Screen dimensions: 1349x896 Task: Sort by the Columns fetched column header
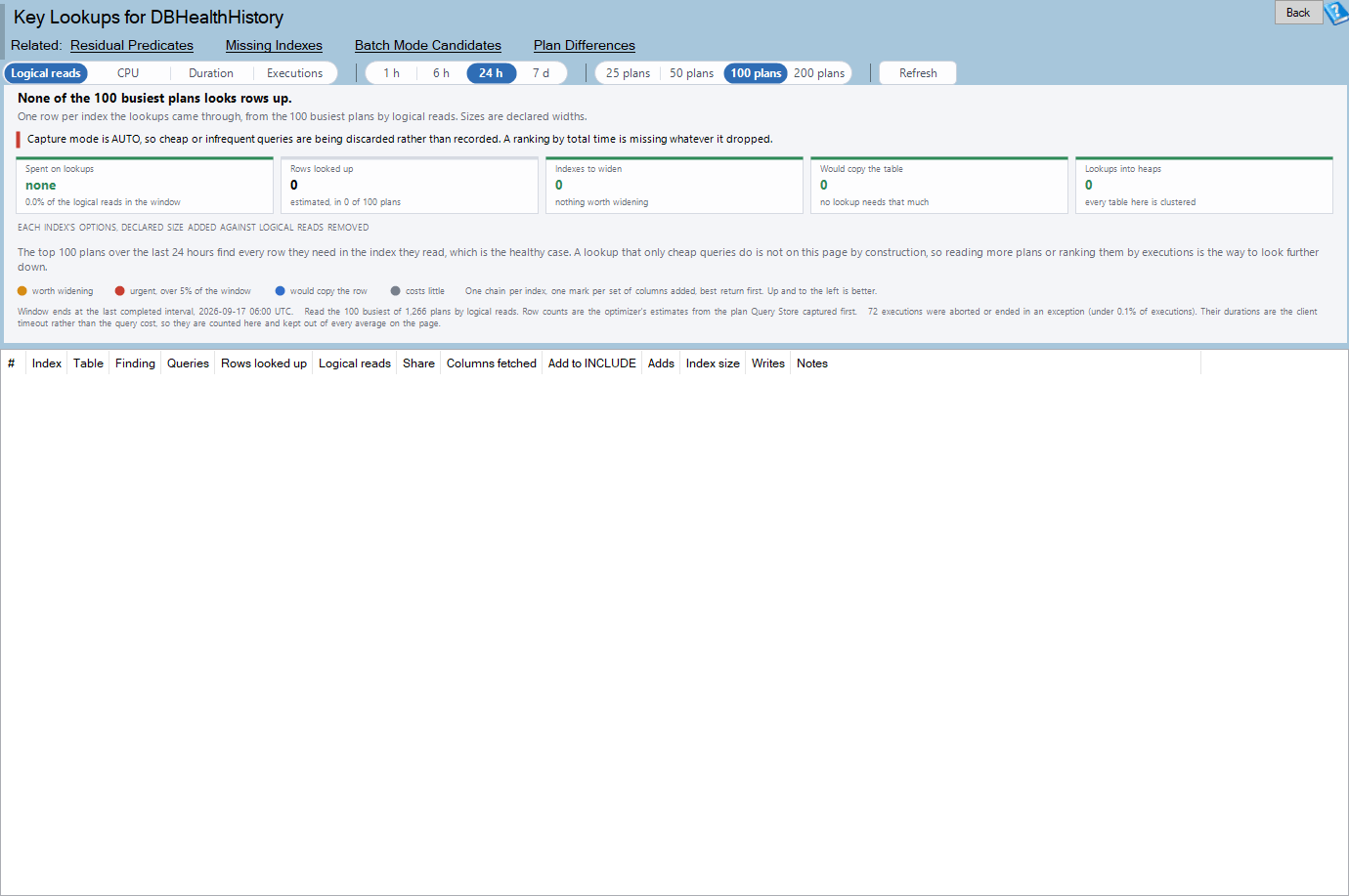(x=492, y=363)
